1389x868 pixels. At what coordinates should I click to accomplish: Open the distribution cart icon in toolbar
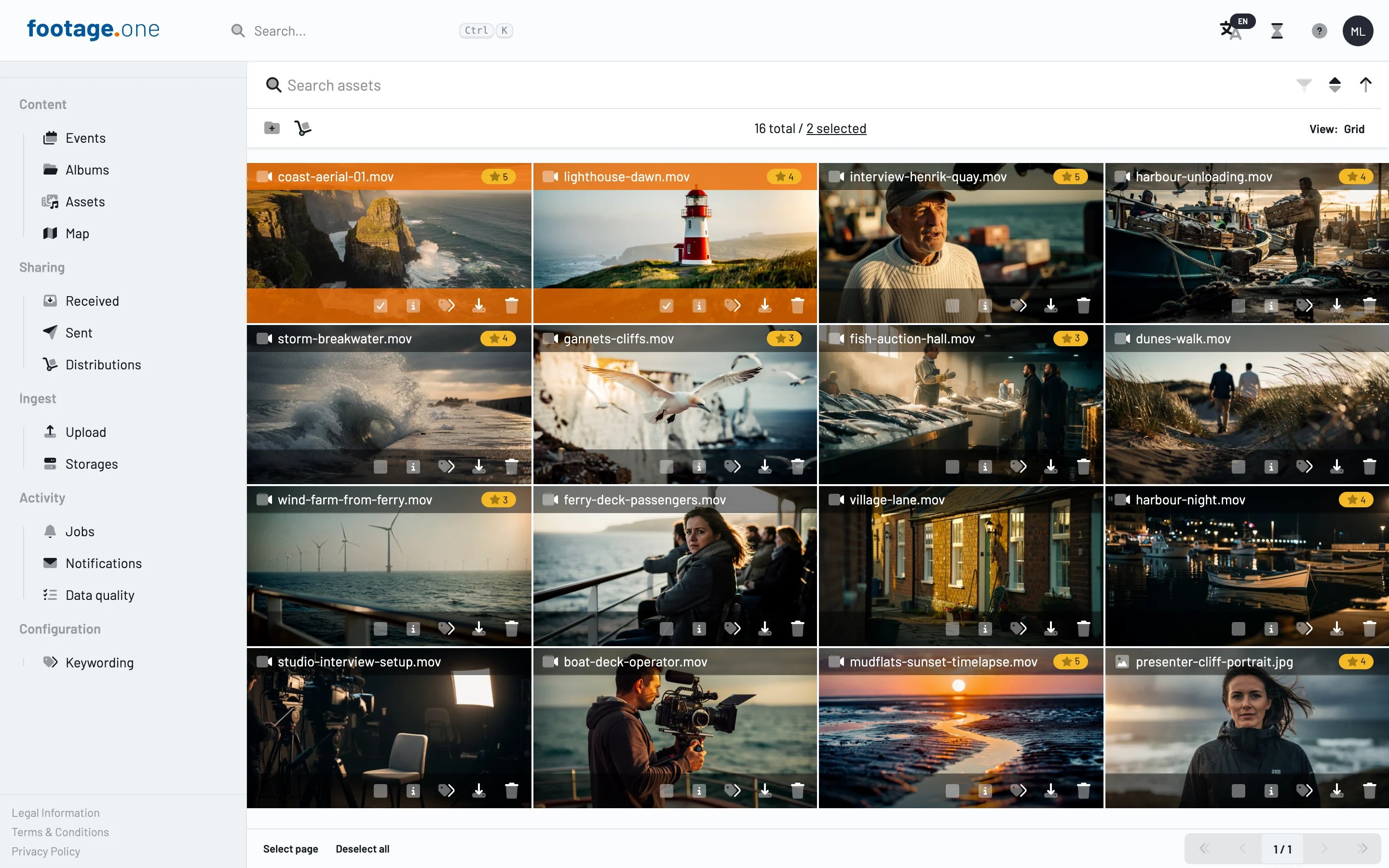point(303,128)
